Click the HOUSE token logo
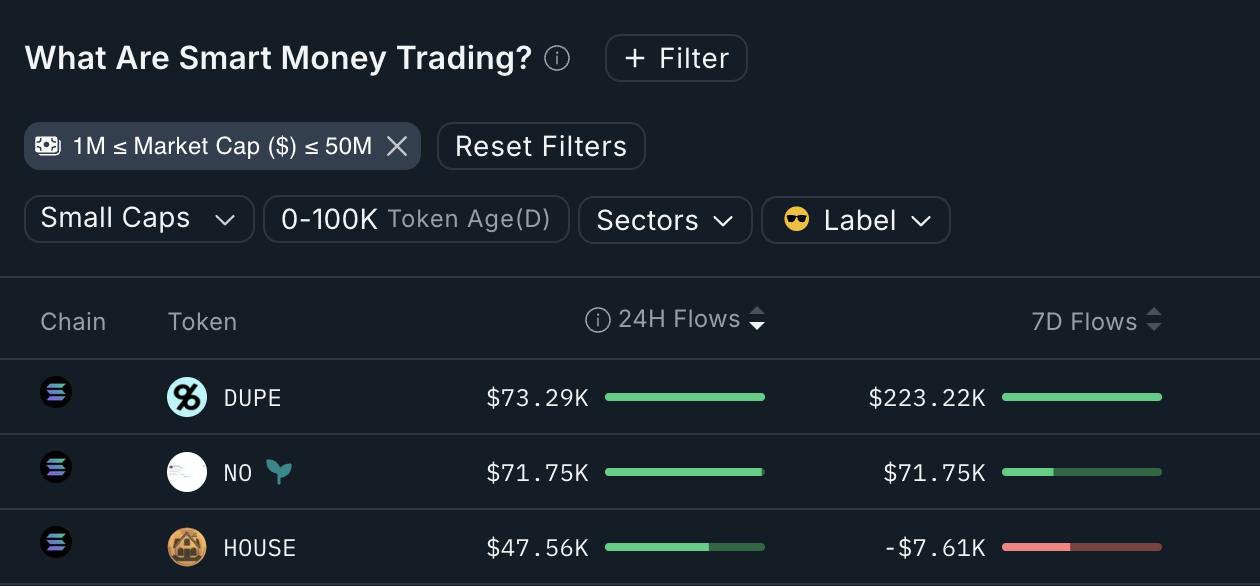The image size is (1260, 586). click(x=187, y=547)
